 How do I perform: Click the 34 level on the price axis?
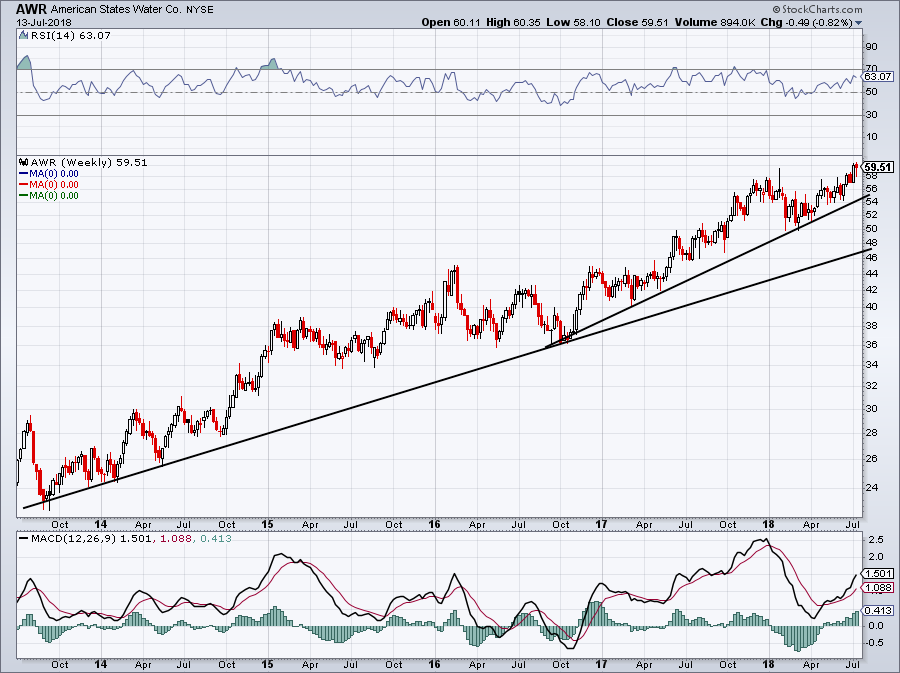871,364
